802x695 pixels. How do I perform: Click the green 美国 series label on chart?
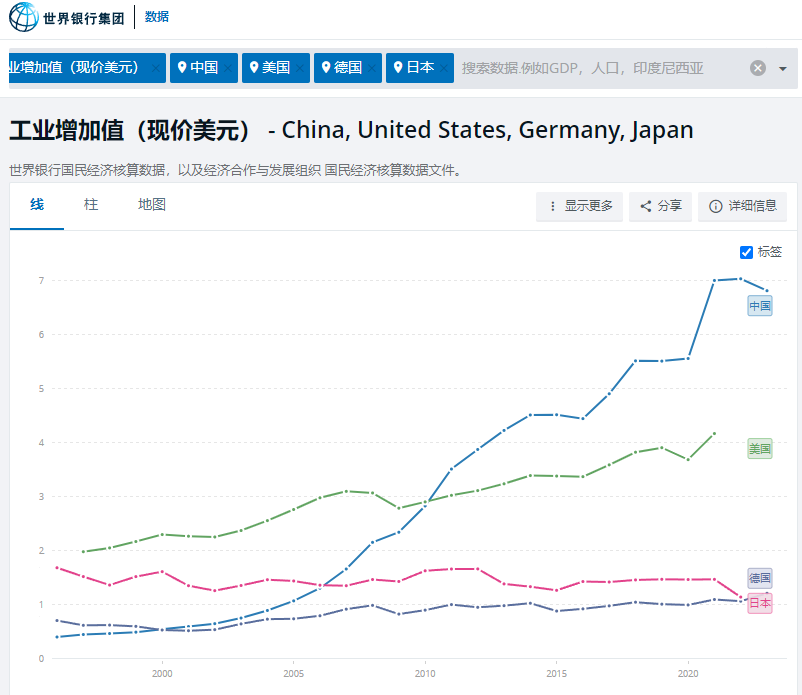[x=760, y=449]
